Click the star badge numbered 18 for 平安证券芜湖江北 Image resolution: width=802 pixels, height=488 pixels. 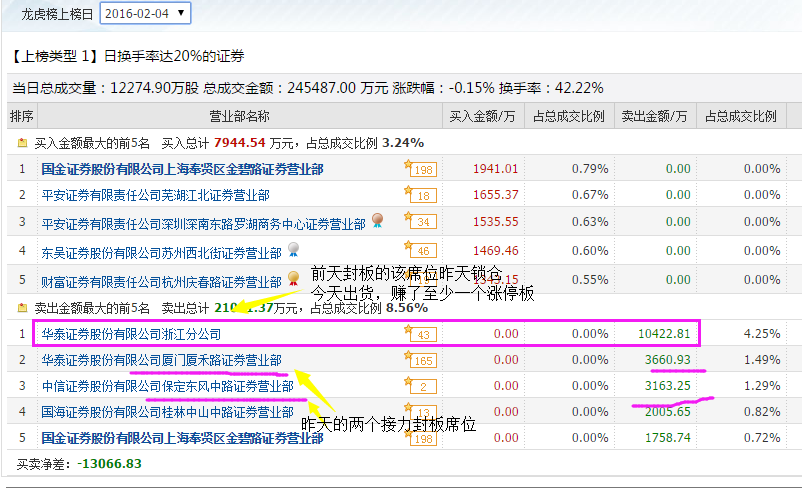coord(421,195)
